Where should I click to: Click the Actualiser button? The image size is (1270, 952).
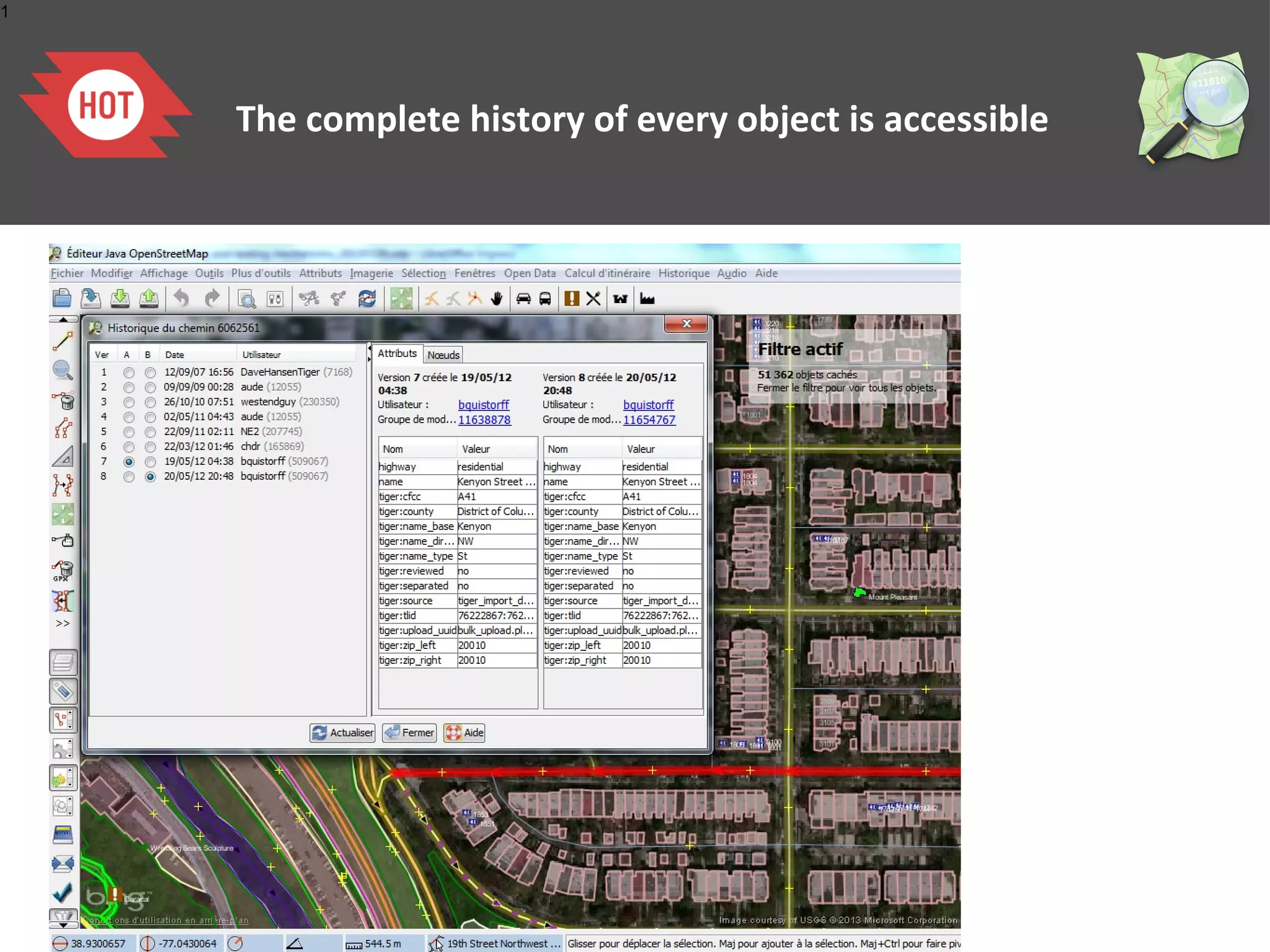click(x=343, y=733)
